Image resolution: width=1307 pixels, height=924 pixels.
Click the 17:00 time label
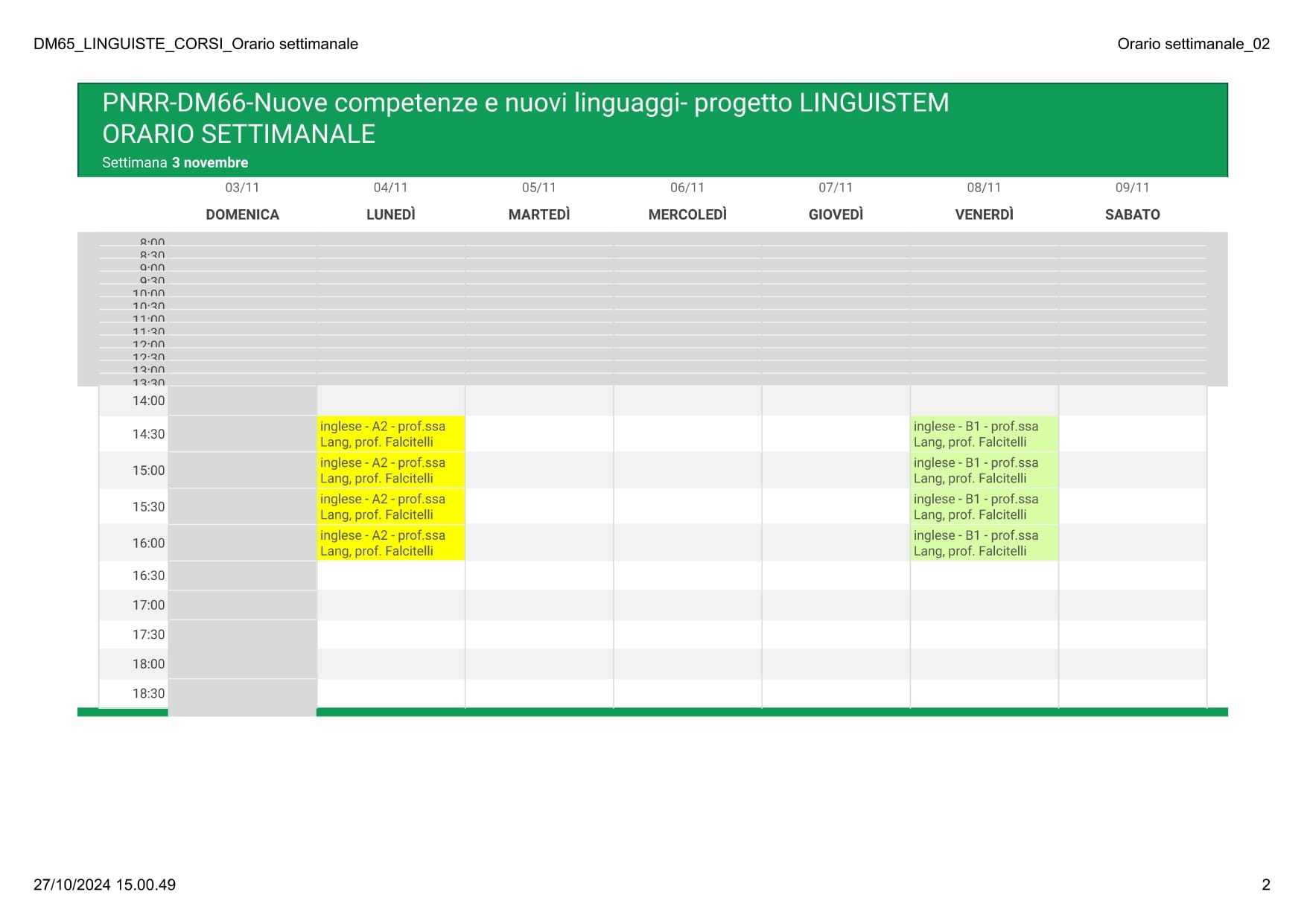[148, 605]
